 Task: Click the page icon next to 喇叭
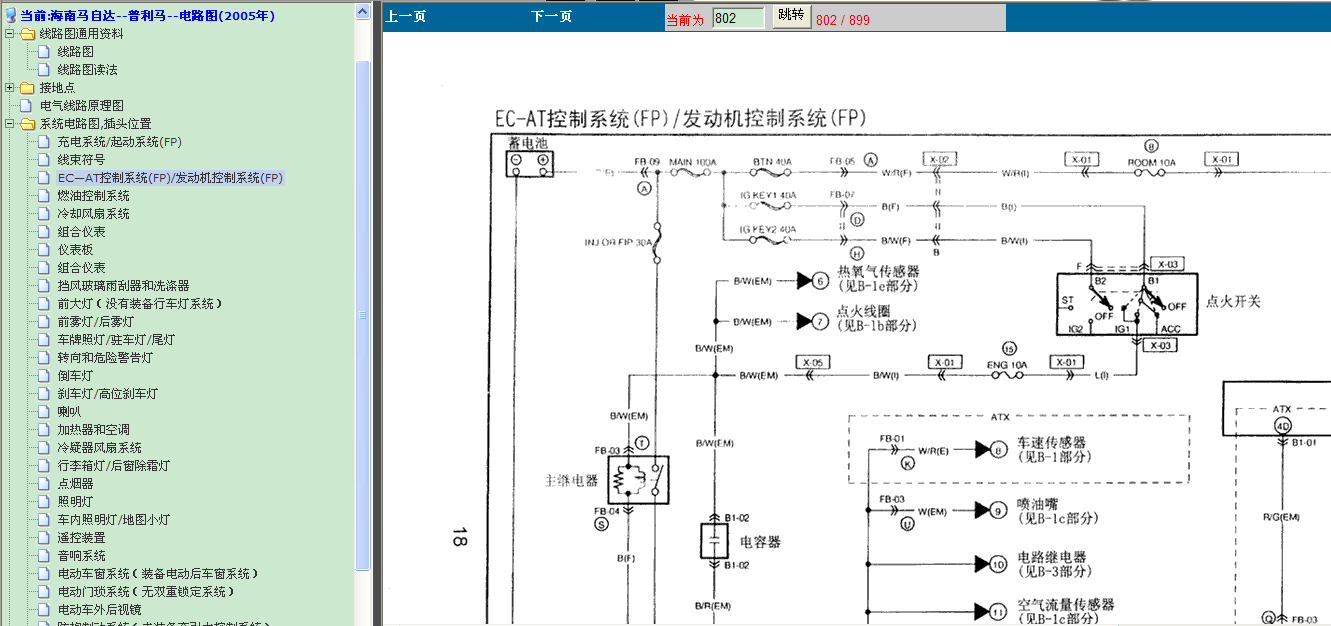[44, 412]
